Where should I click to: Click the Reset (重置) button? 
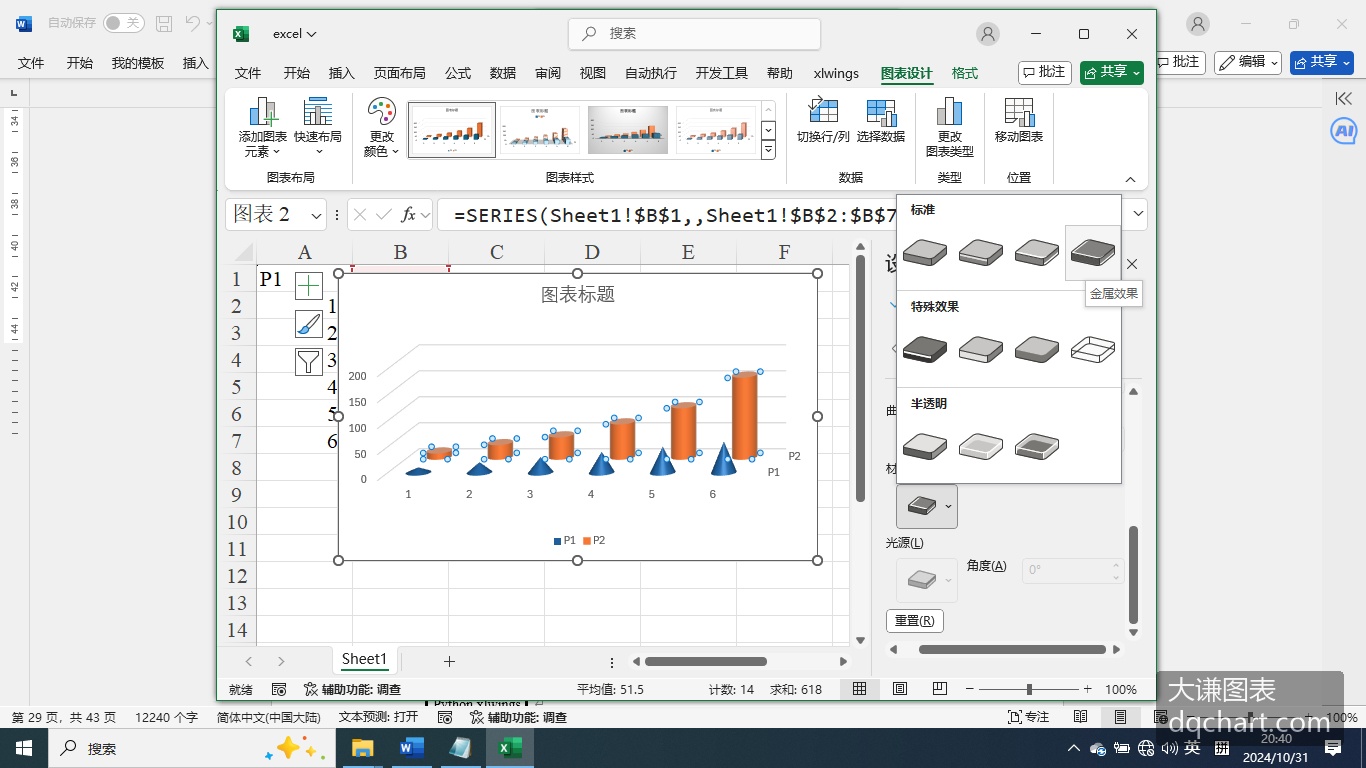[x=914, y=620]
